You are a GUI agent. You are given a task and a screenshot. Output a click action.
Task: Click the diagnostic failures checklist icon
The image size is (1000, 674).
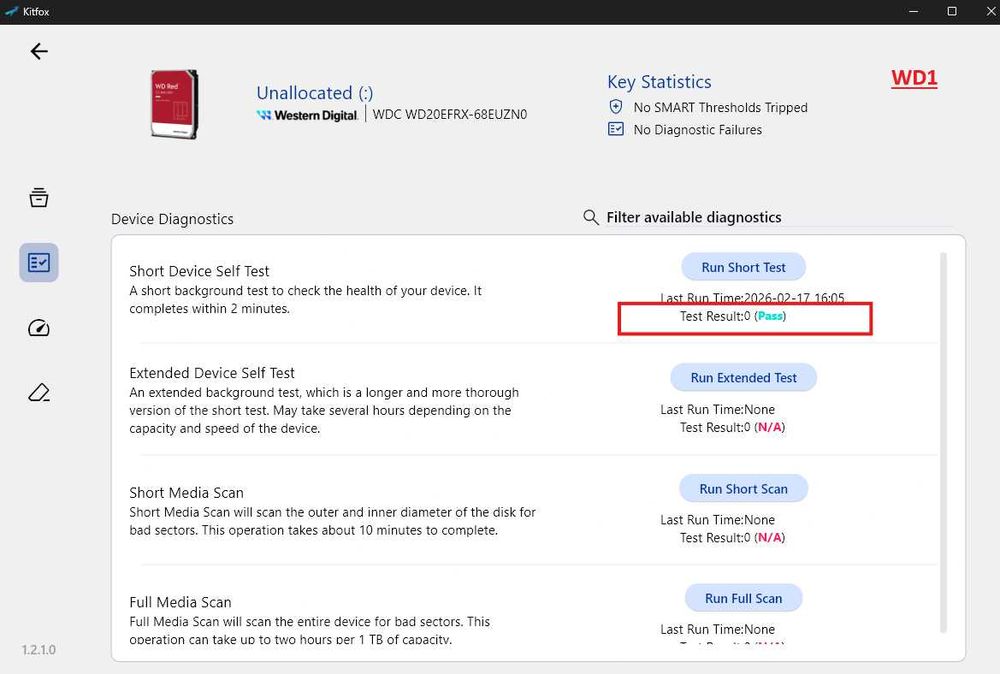[615, 129]
